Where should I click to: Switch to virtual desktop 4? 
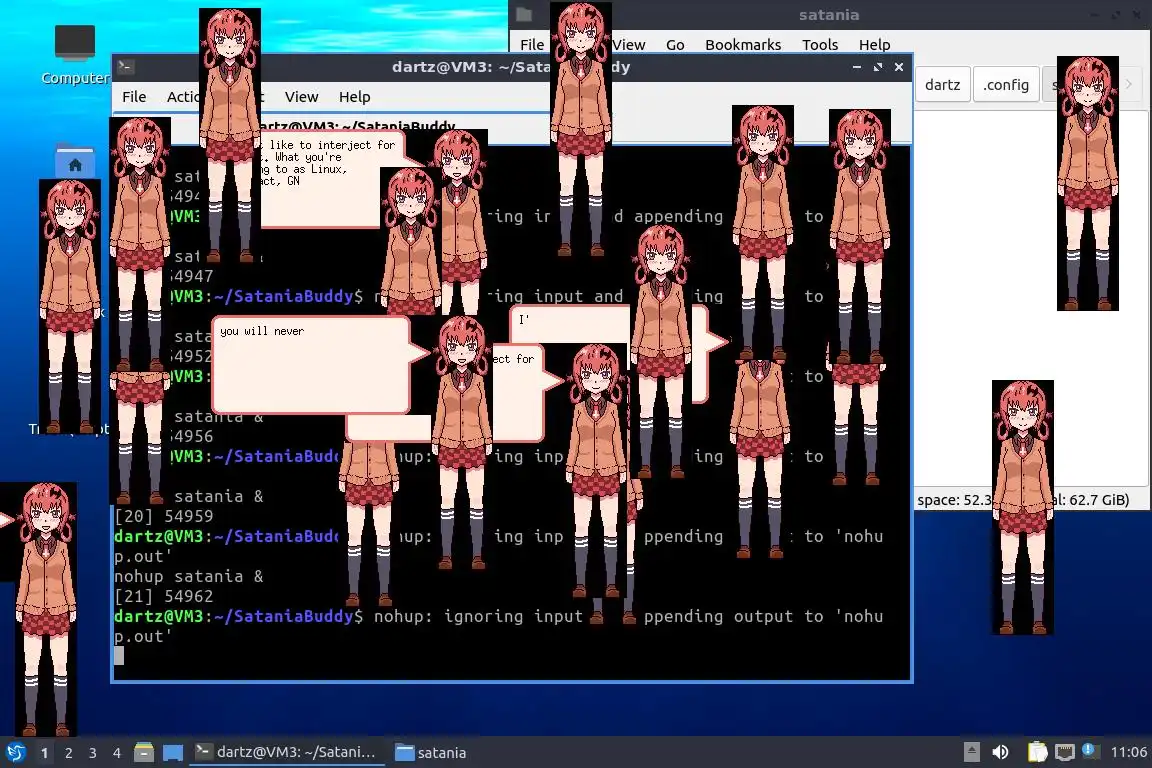tap(117, 753)
